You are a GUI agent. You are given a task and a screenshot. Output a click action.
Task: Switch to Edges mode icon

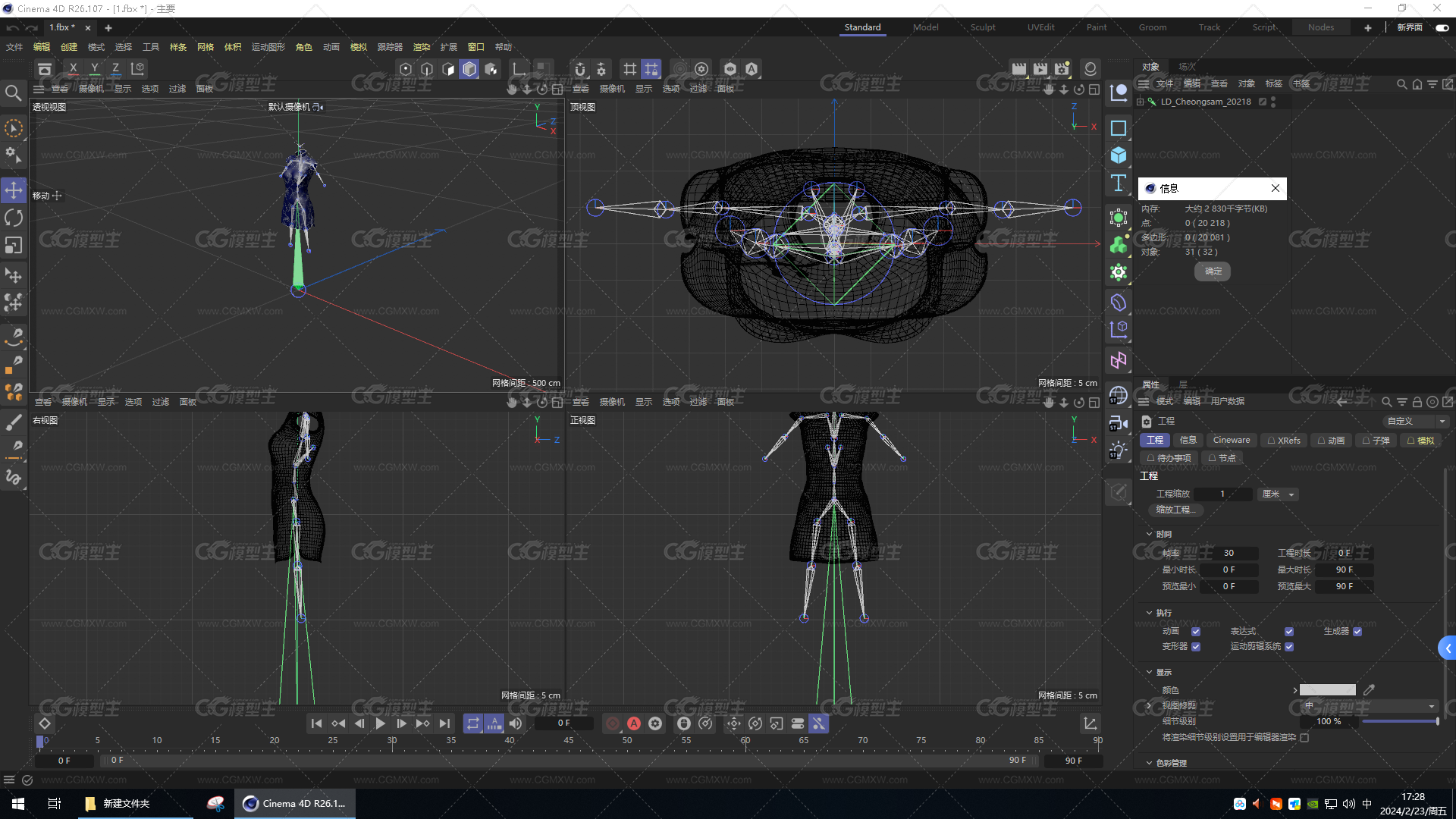point(427,69)
